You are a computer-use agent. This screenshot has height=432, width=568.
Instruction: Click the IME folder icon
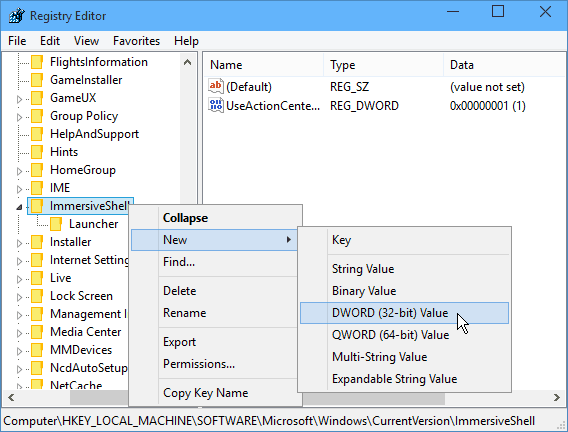(37, 188)
